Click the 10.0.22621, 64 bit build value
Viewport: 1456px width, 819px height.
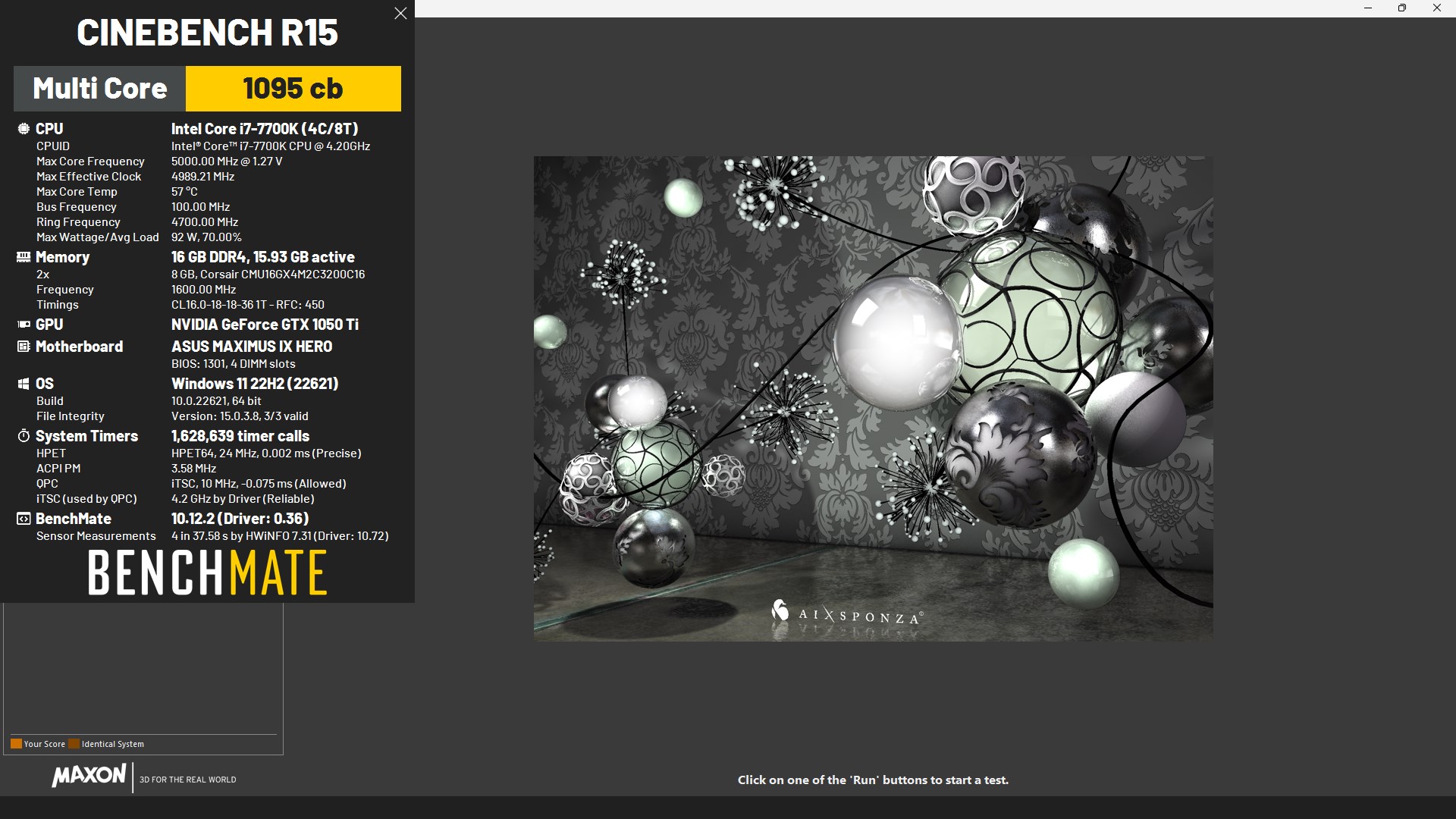pyautogui.click(x=216, y=401)
